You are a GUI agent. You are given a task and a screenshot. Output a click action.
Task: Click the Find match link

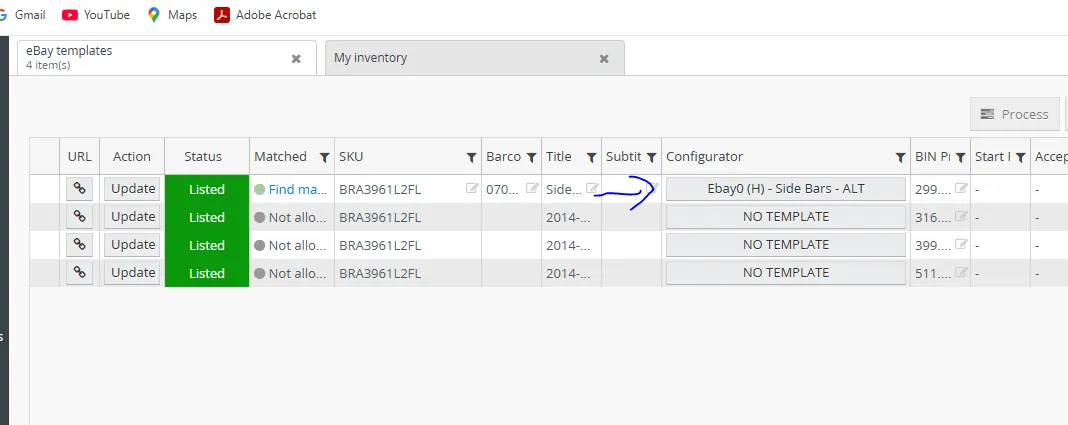[x=298, y=189]
